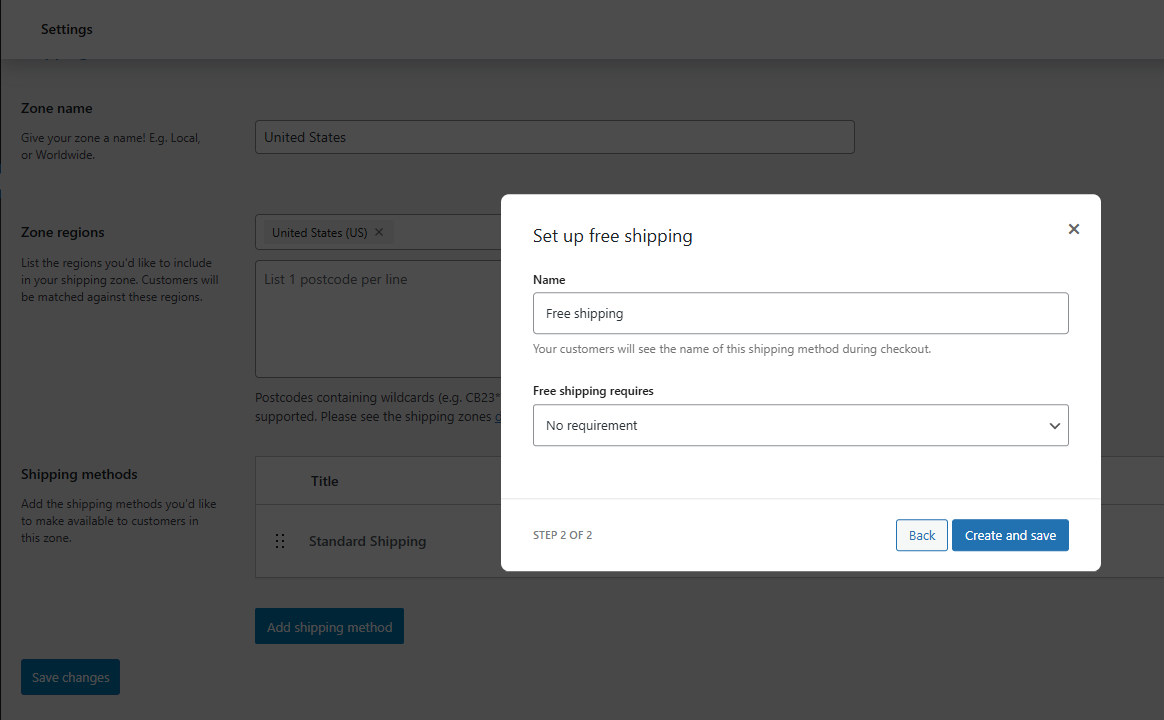Click Save changes

(70, 677)
